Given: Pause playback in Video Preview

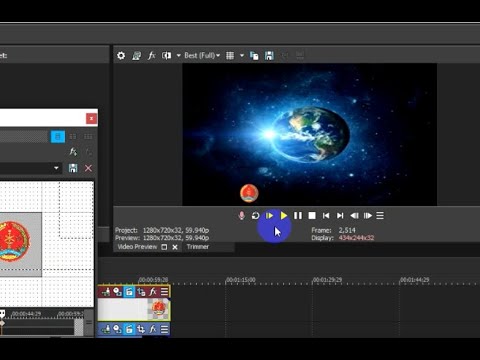Looking at the screenshot, I should tap(298, 216).
